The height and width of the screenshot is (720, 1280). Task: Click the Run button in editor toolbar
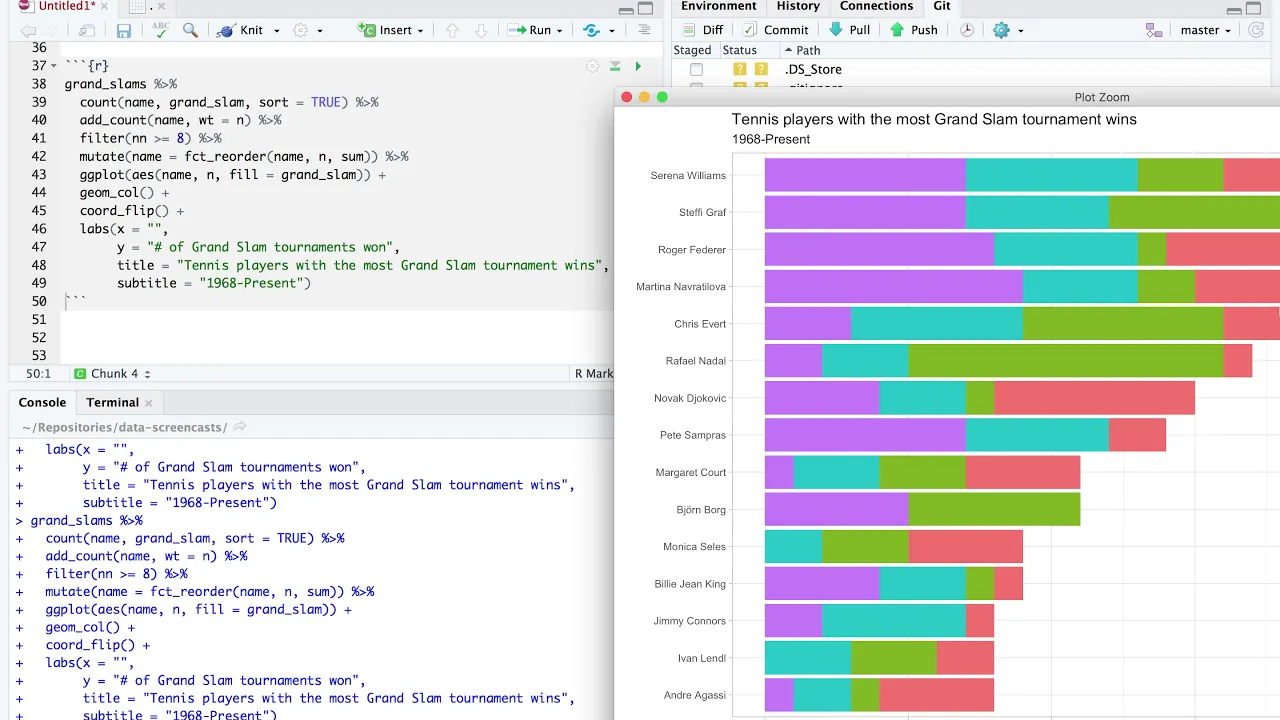530,30
